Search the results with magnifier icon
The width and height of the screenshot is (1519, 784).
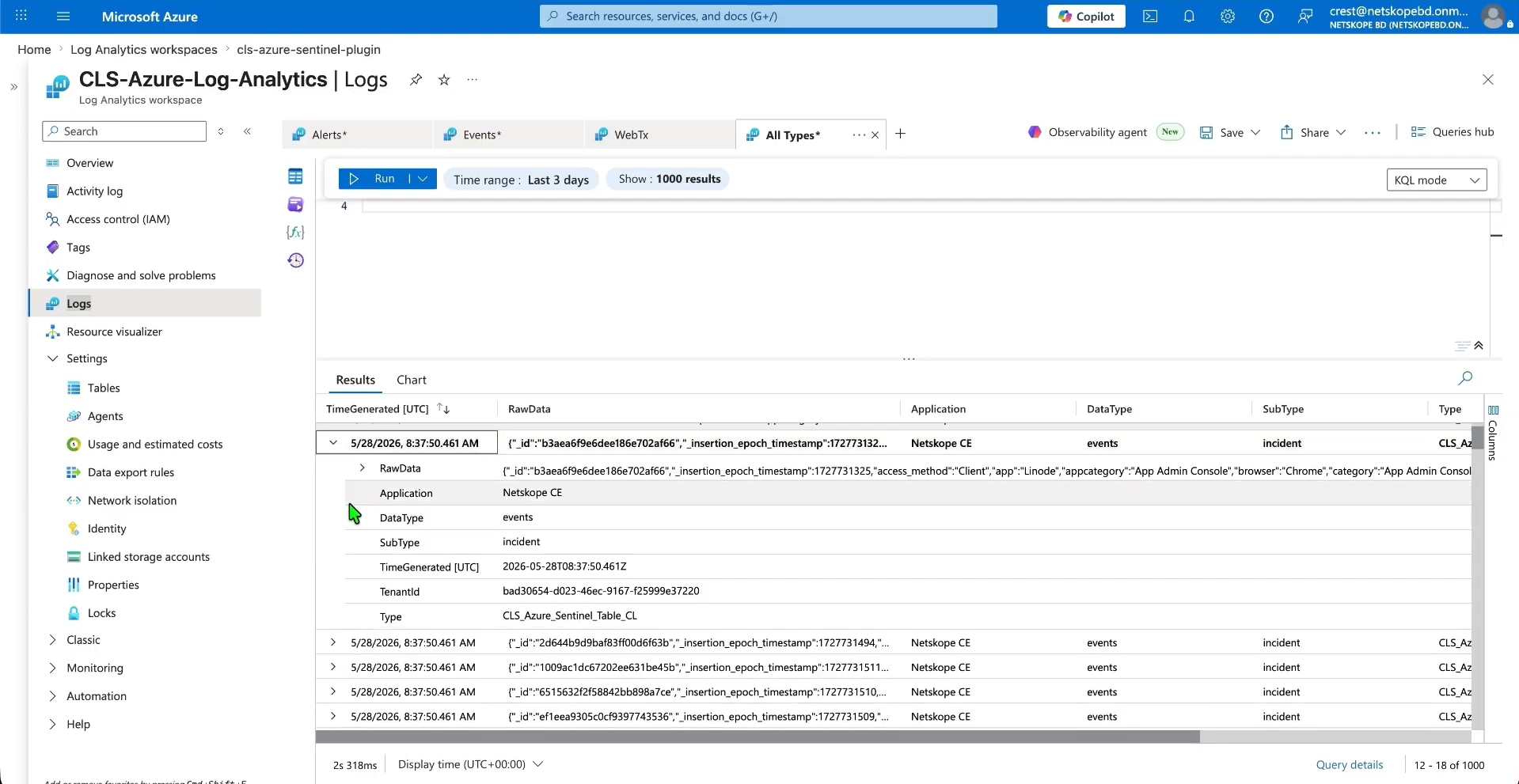[1465, 378]
